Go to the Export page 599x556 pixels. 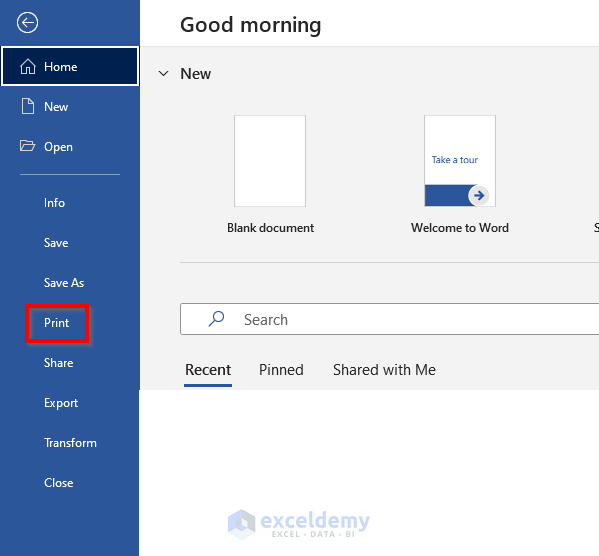61,403
